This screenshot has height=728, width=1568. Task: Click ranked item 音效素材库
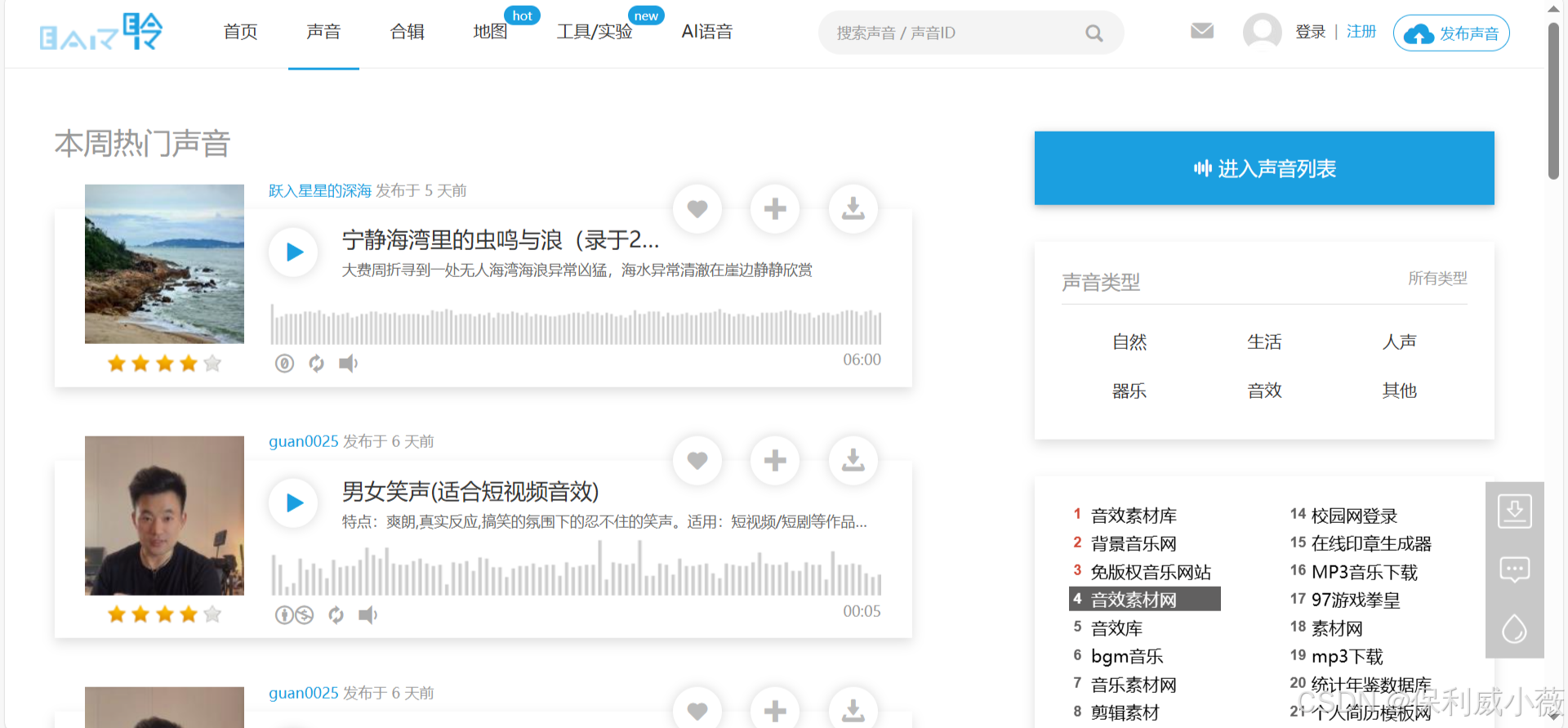(x=1134, y=516)
